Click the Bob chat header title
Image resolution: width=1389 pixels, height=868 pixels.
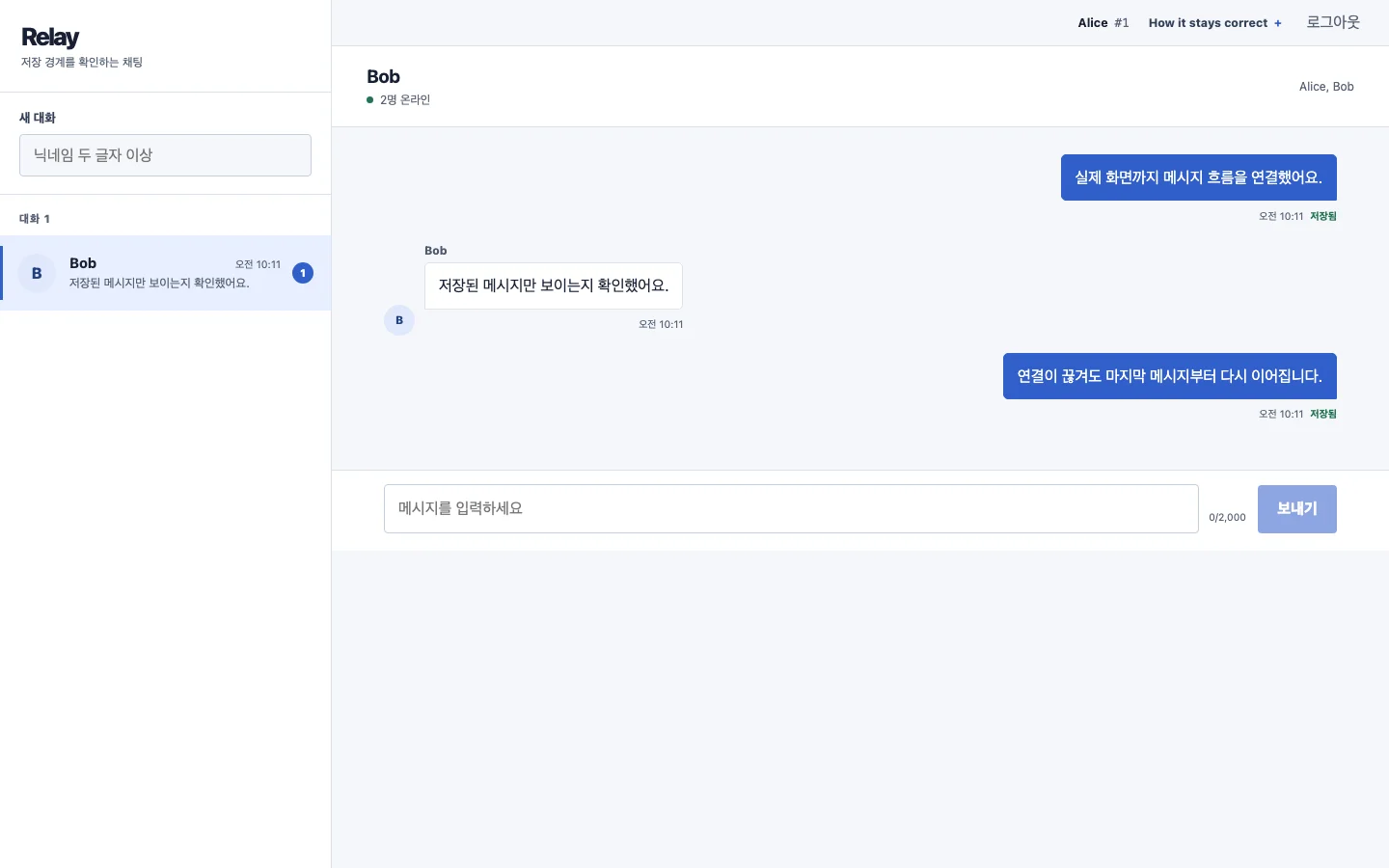383,76
